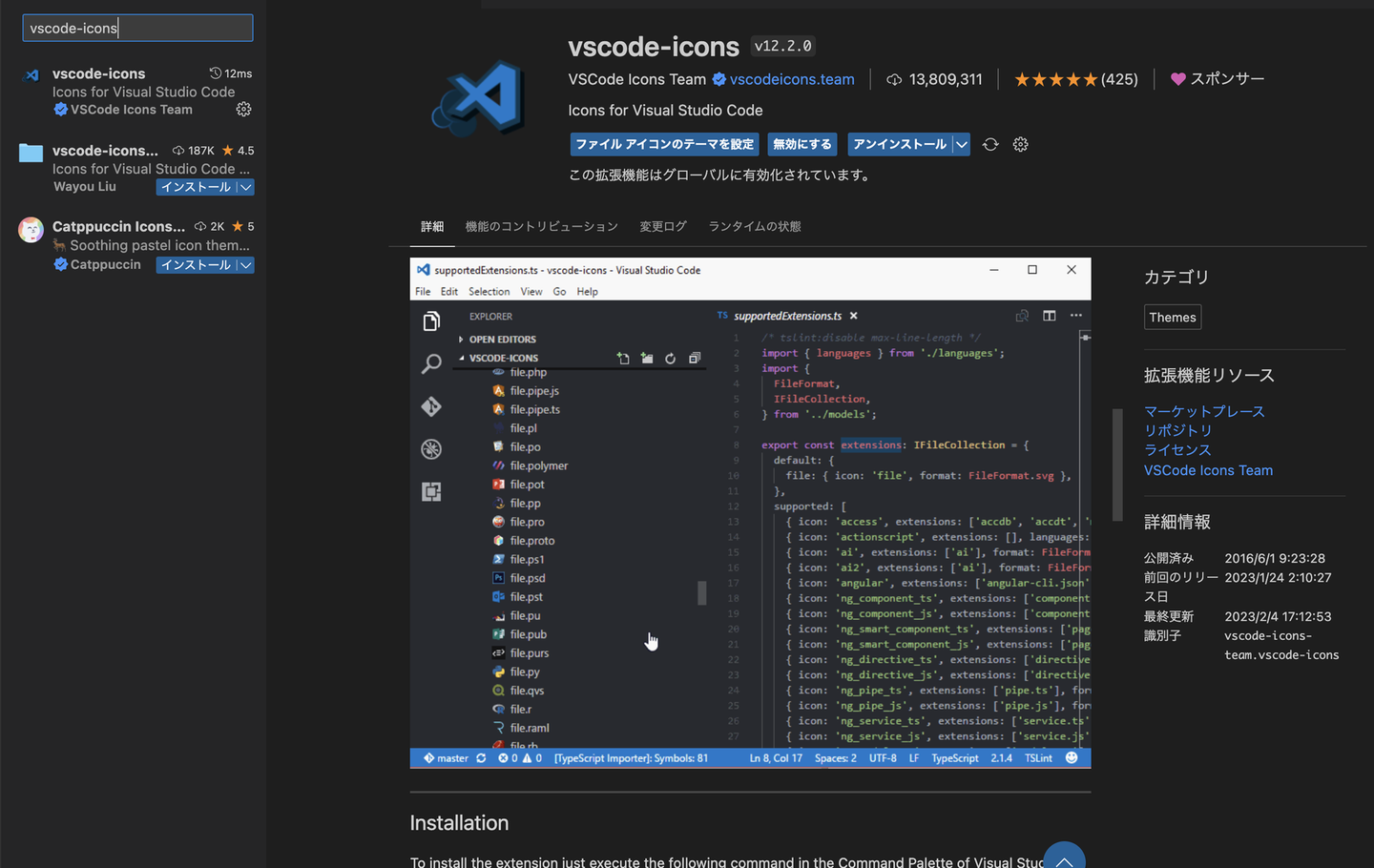The width and height of the screenshot is (1374, 868).
Task: Open the 機能のコントリビューション tab
Action: point(542,227)
